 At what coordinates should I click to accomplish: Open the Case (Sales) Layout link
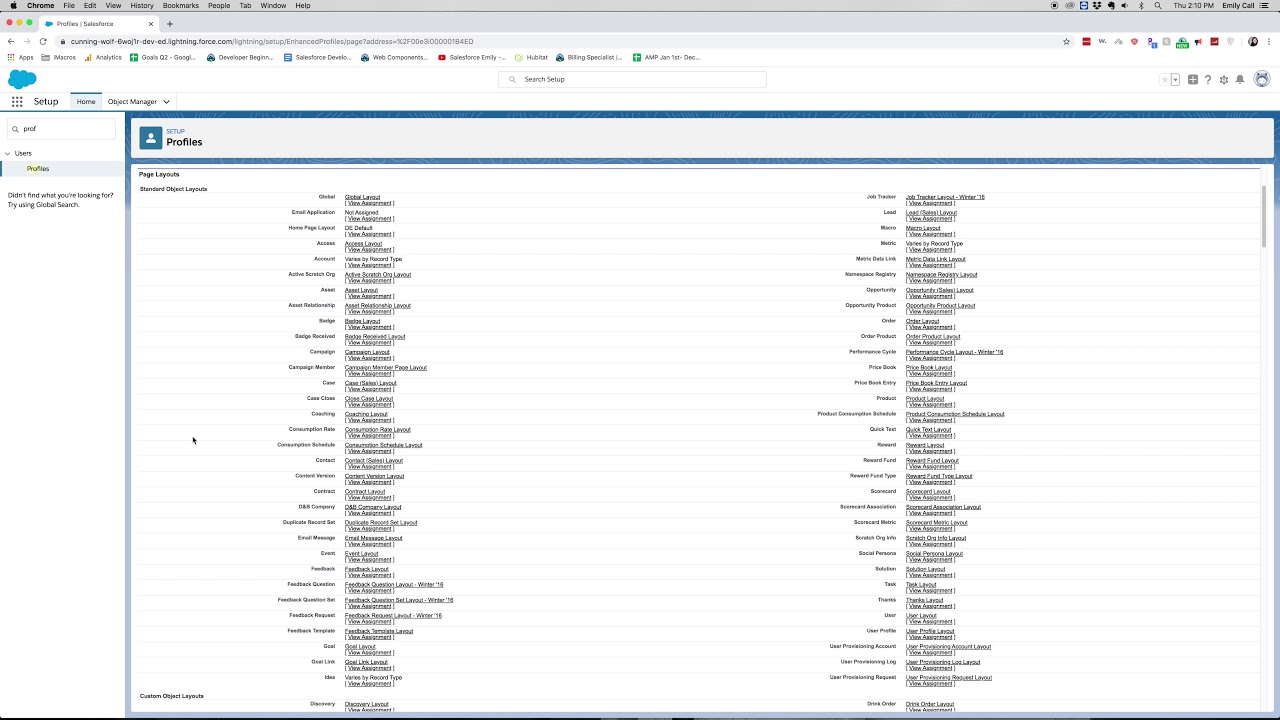coord(370,383)
